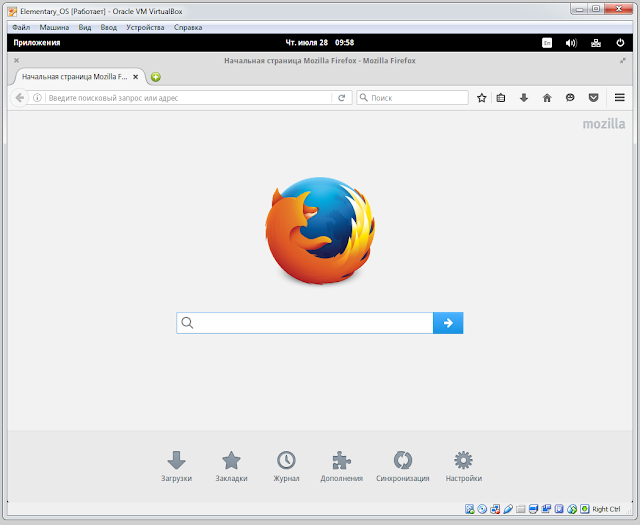This screenshot has width=640, height=525.
Task: Open Загрузки (Downloads) shortcut
Action: (x=176, y=467)
